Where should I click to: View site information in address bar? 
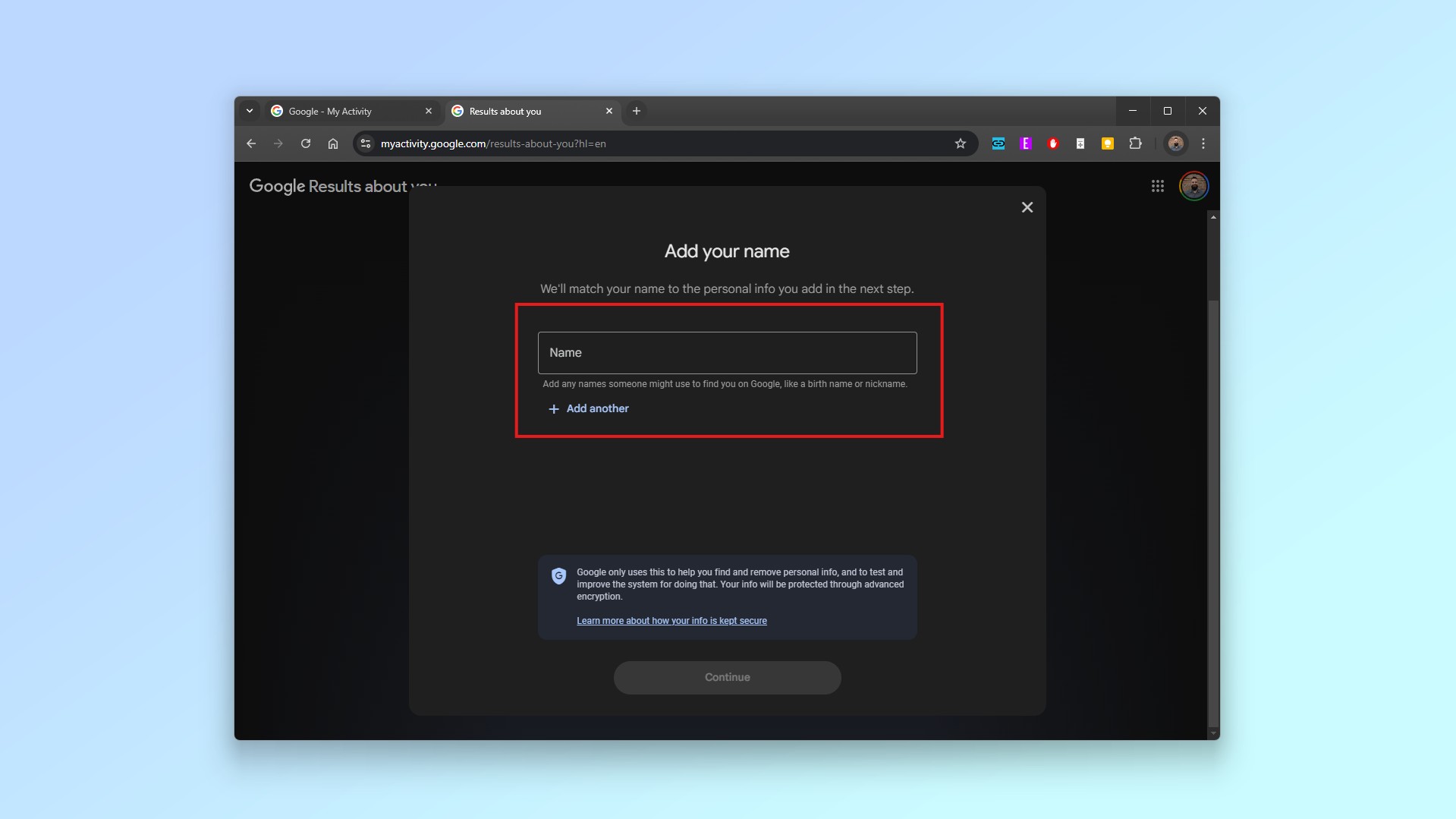pos(366,143)
